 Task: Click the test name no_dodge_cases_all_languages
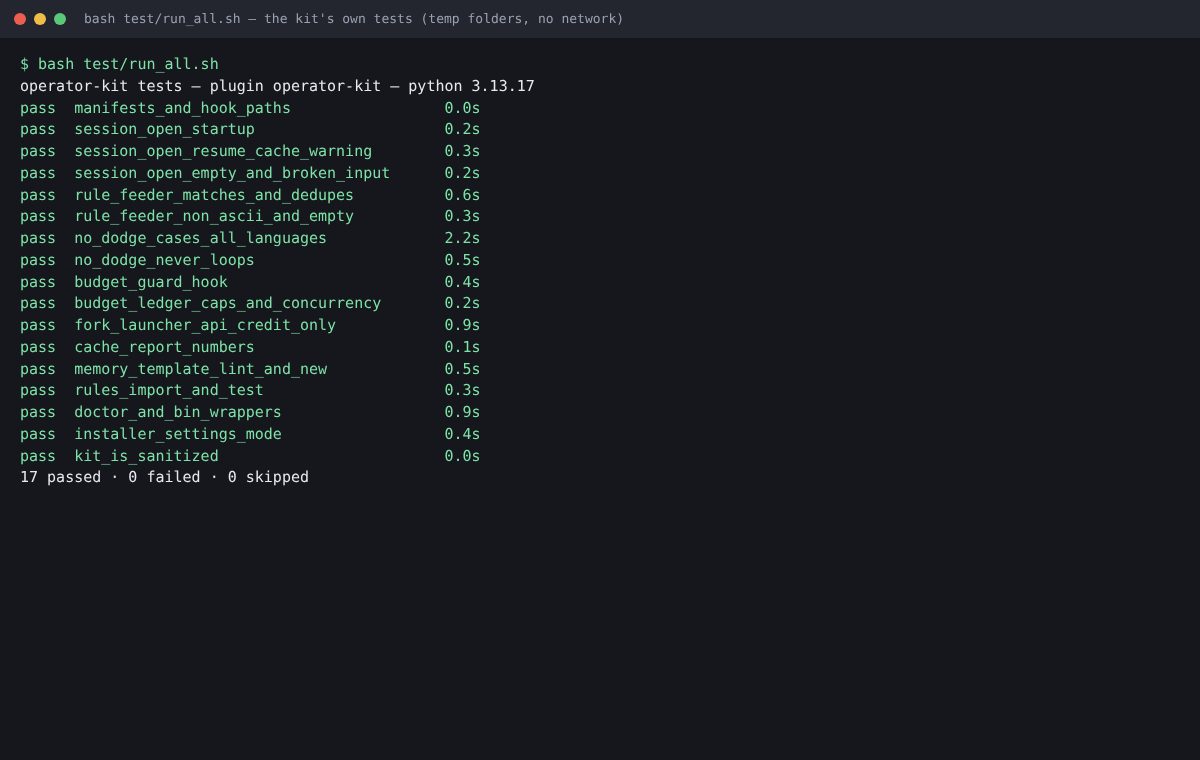(x=200, y=238)
